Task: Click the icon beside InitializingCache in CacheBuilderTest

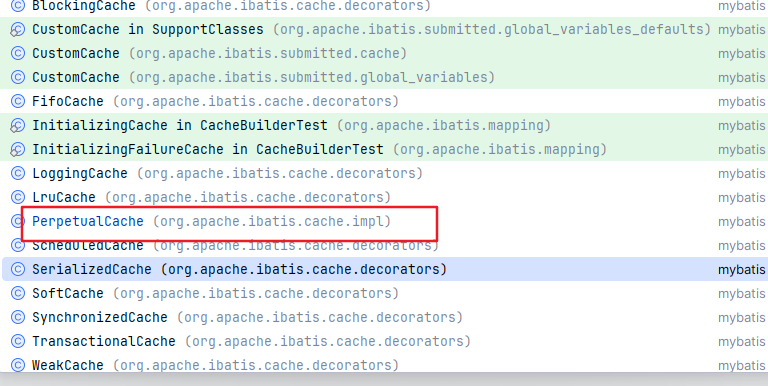Action: pos(18,125)
